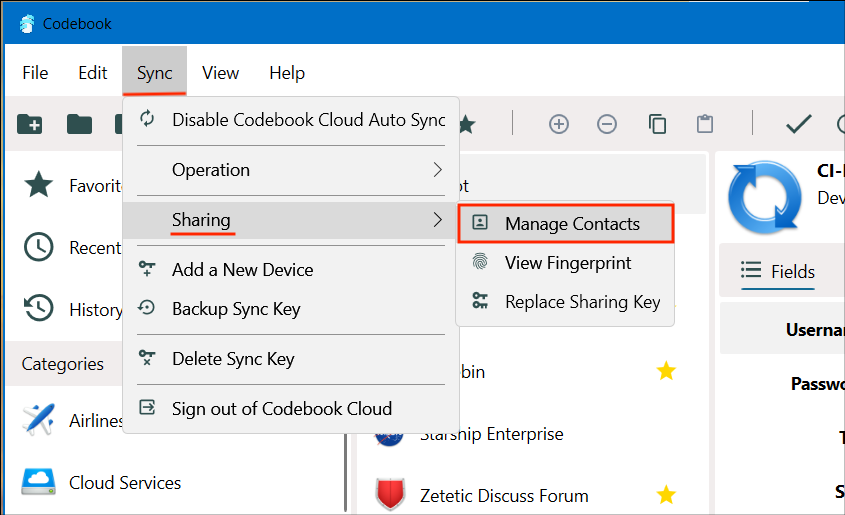Image resolution: width=845 pixels, height=515 pixels.
Task: Expand the Operation submenu
Action: [x=291, y=170]
